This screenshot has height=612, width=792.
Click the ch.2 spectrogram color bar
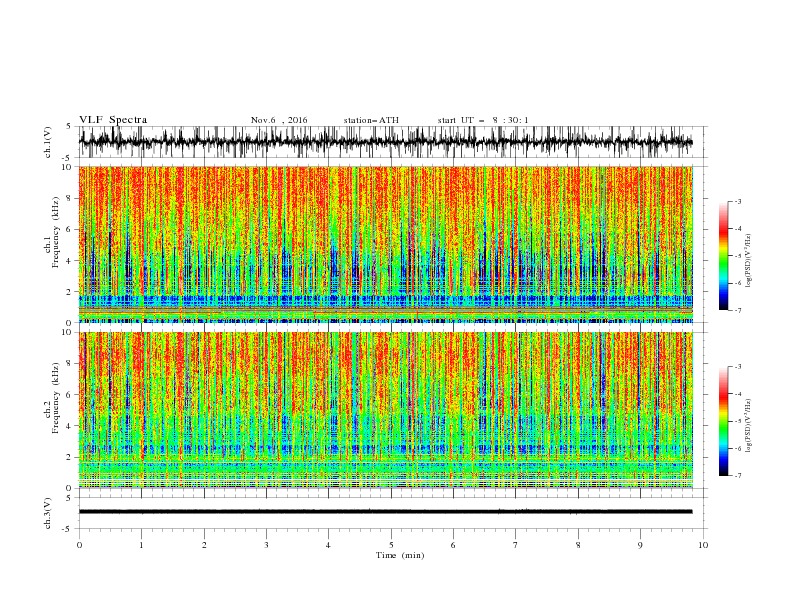[723, 421]
